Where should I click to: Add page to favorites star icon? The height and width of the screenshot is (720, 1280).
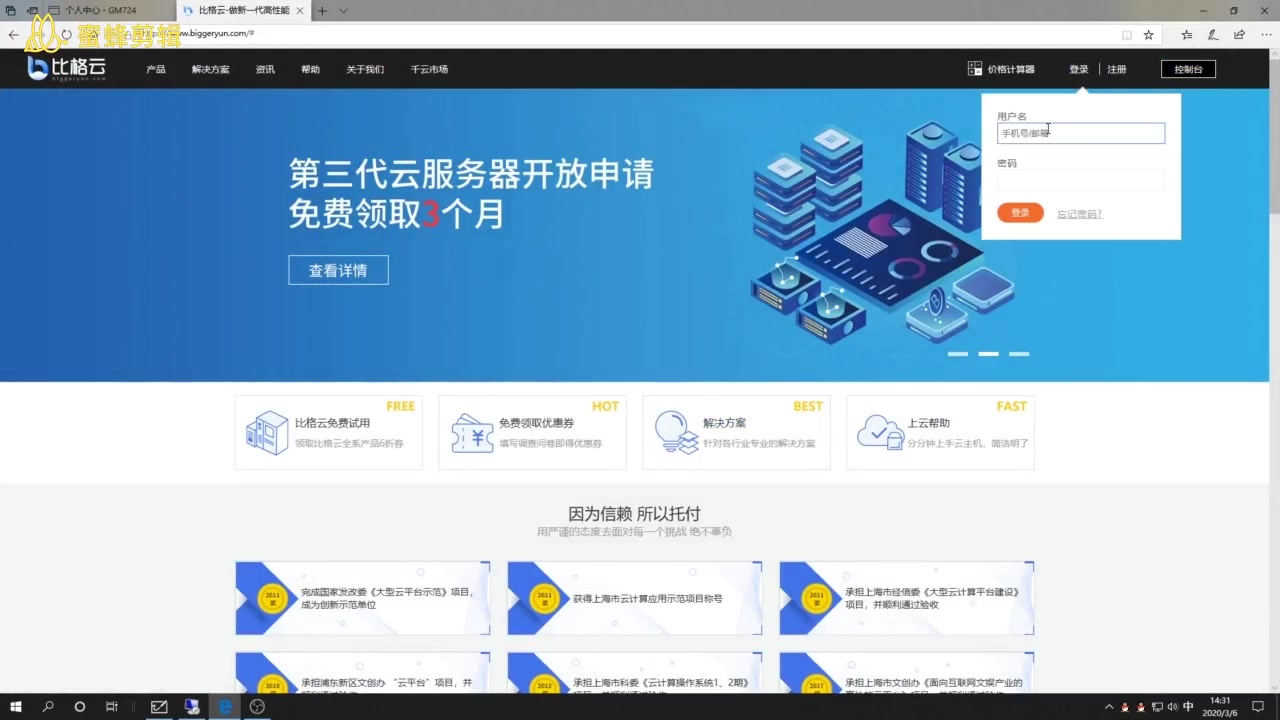[1148, 34]
